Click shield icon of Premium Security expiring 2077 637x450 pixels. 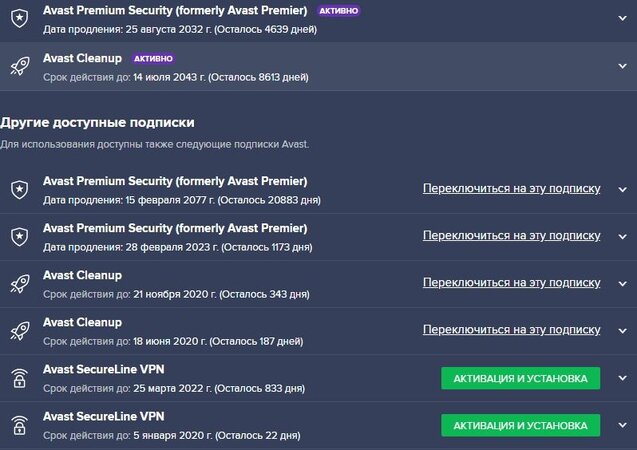20,190
